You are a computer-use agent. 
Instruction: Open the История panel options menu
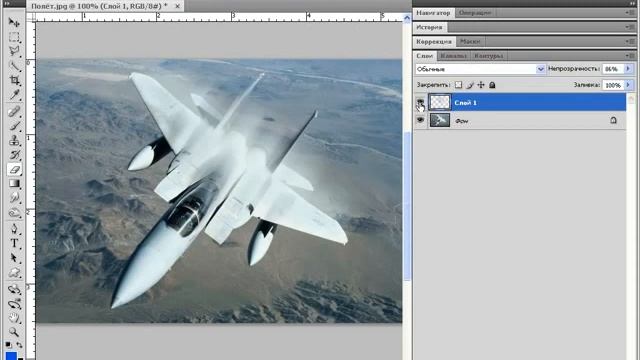coord(630,27)
